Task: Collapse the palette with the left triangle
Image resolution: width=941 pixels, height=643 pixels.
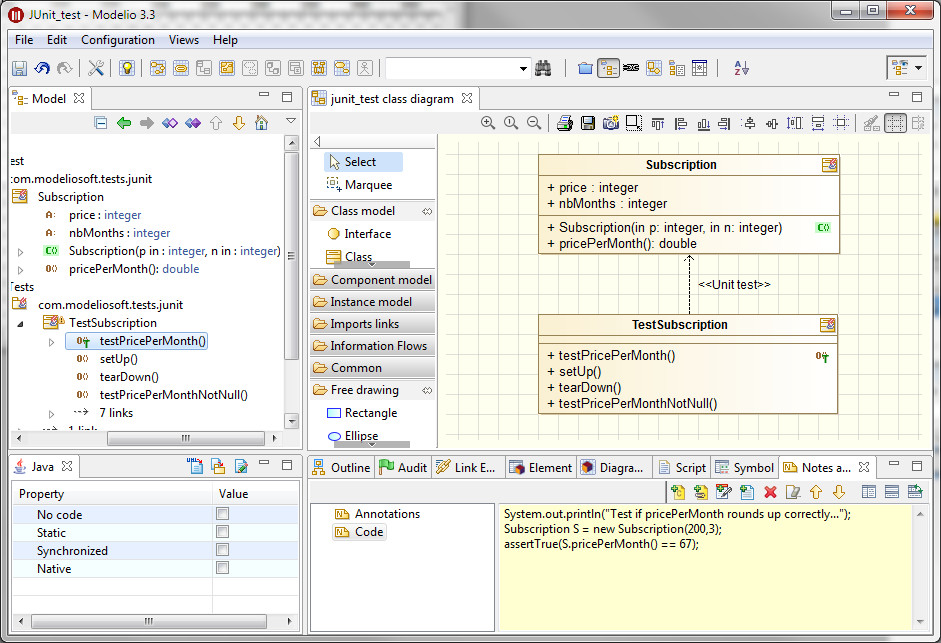Action: click(317, 141)
